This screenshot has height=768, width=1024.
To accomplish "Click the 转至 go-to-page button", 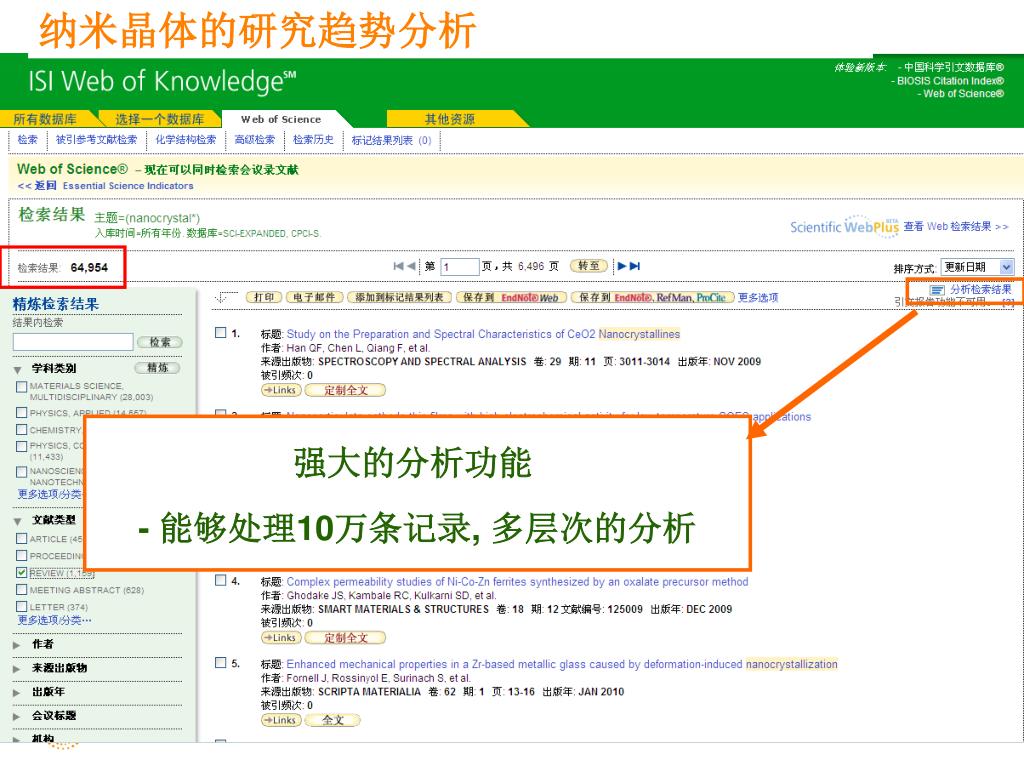I will [x=588, y=266].
